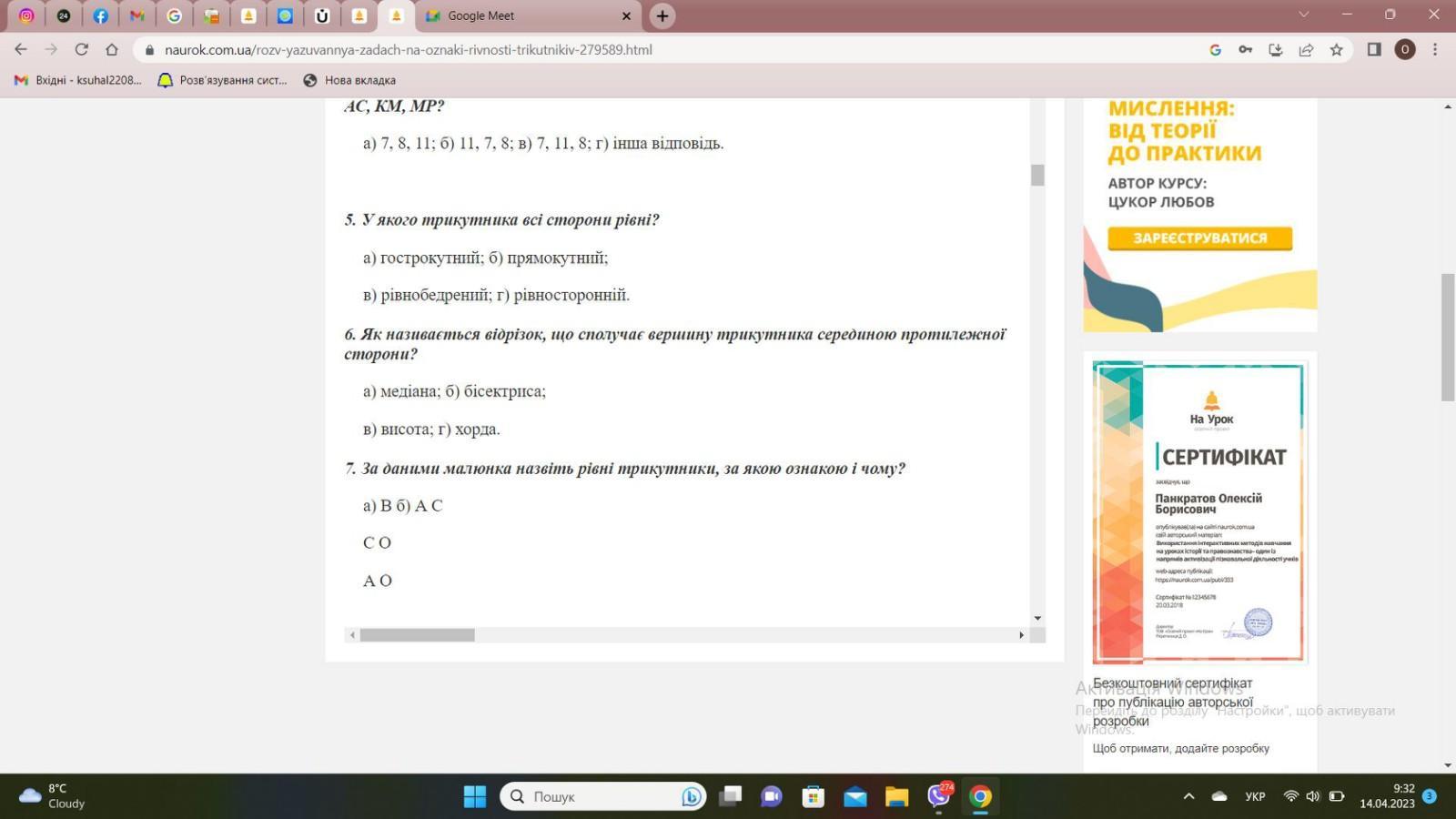This screenshot has width=1456, height=819.
Task: Click question 7 text 'За даними малюнка'
Action: point(624,469)
